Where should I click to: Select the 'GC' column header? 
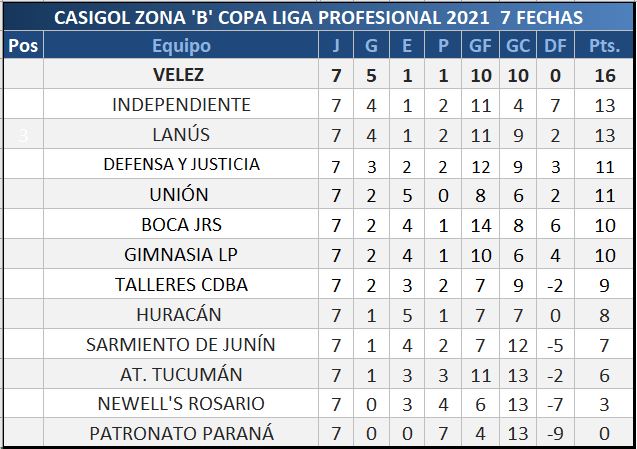(517, 46)
